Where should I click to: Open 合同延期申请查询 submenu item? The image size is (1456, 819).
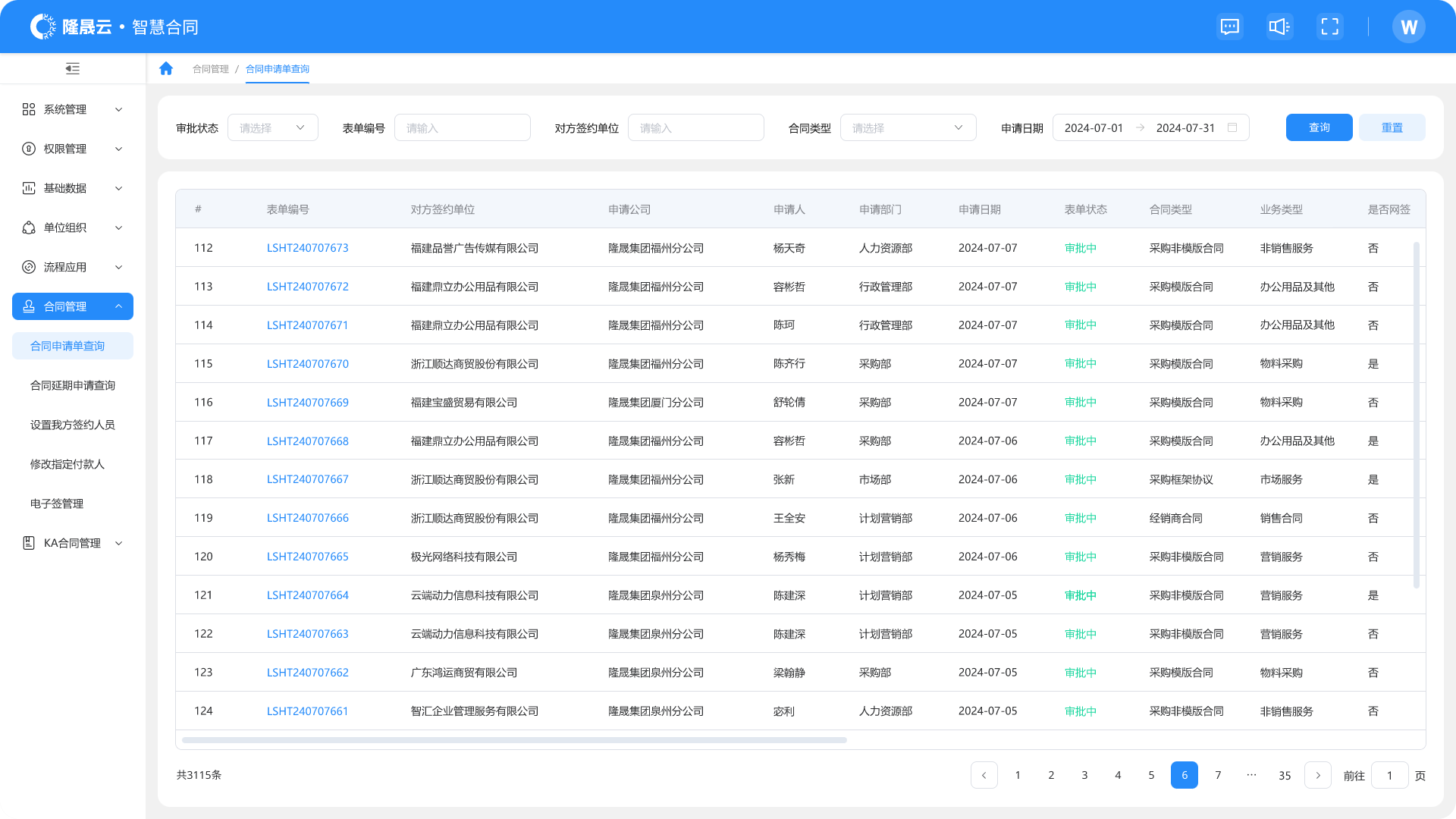coord(73,385)
